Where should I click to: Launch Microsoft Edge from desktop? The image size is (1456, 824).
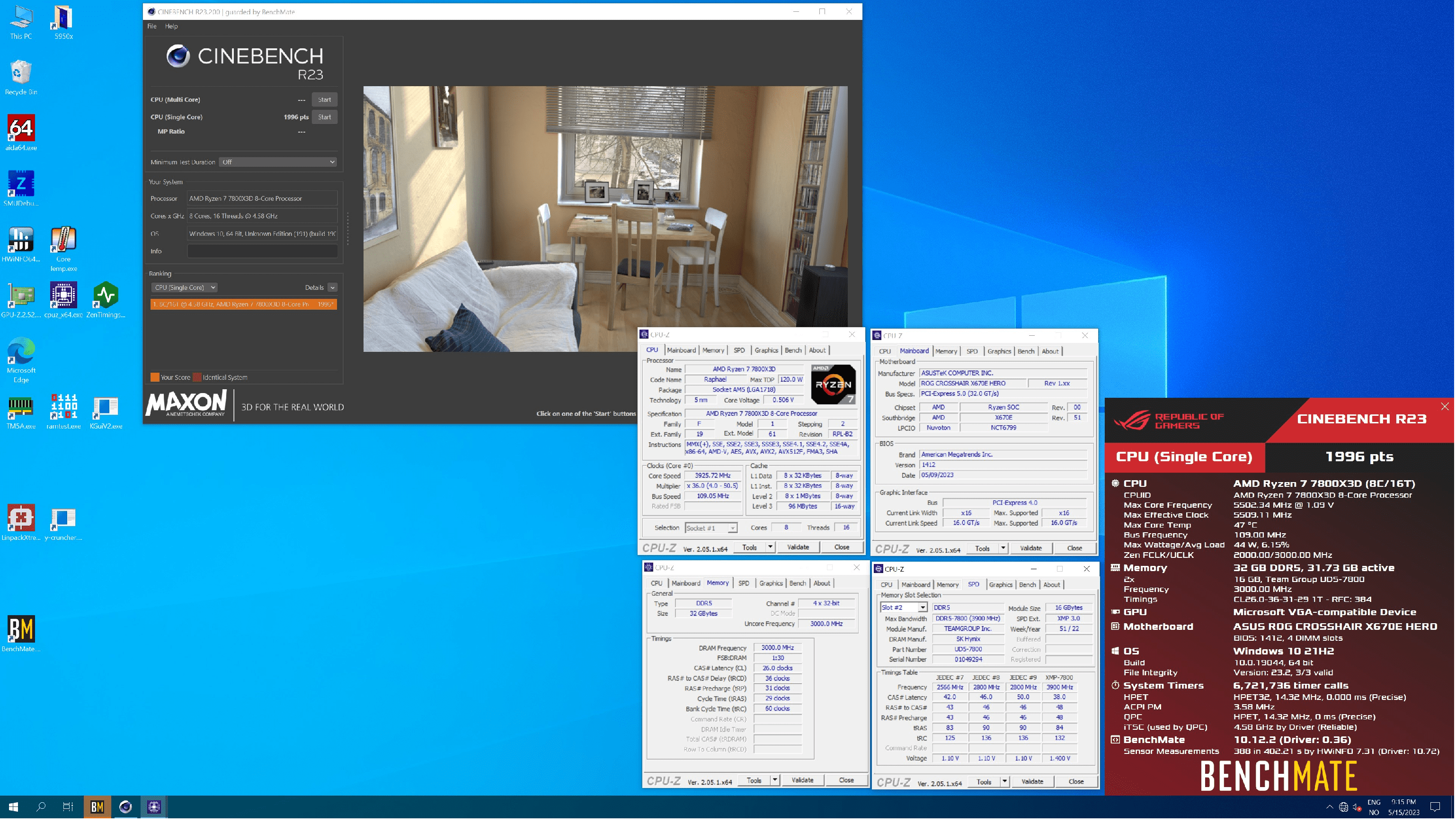point(21,362)
